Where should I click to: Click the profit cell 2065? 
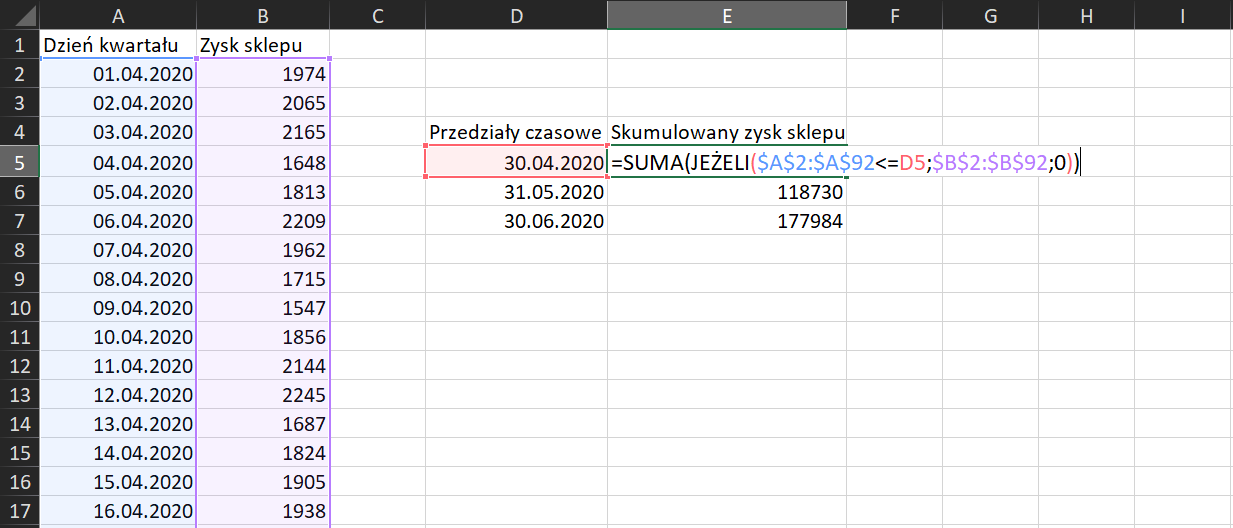(x=263, y=103)
